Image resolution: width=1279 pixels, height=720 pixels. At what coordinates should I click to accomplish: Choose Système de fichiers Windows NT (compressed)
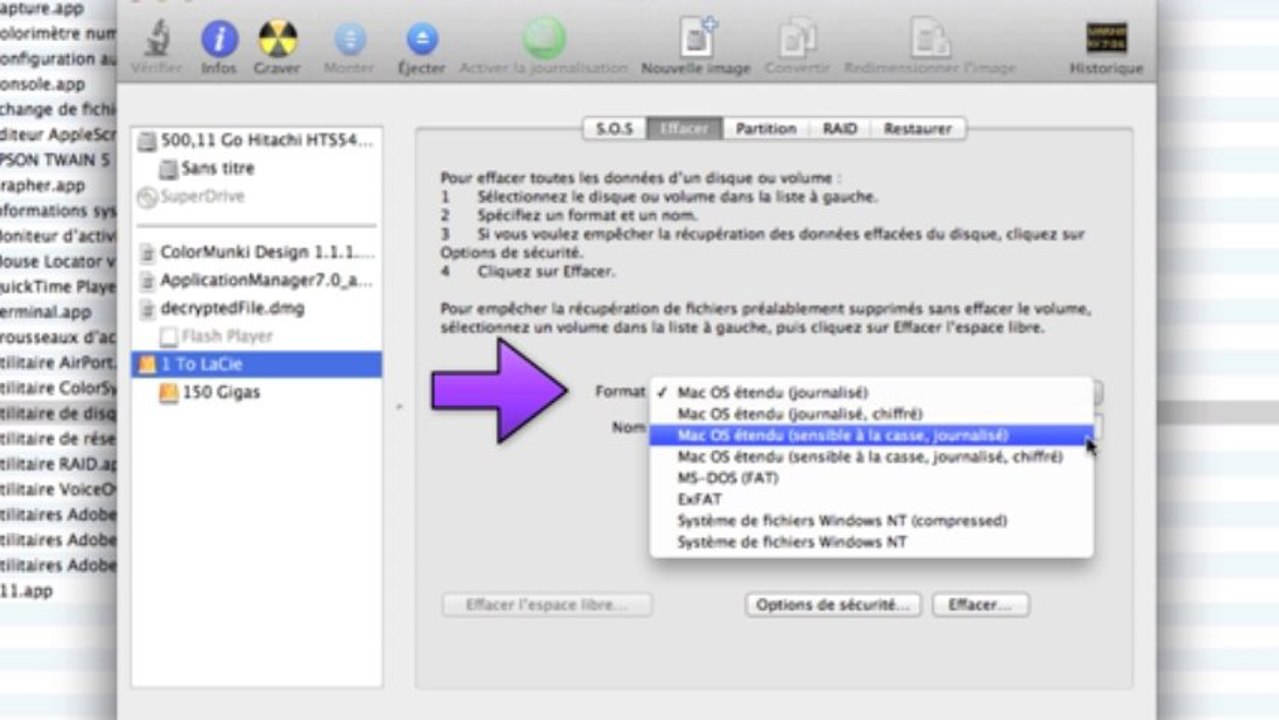pos(871,520)
